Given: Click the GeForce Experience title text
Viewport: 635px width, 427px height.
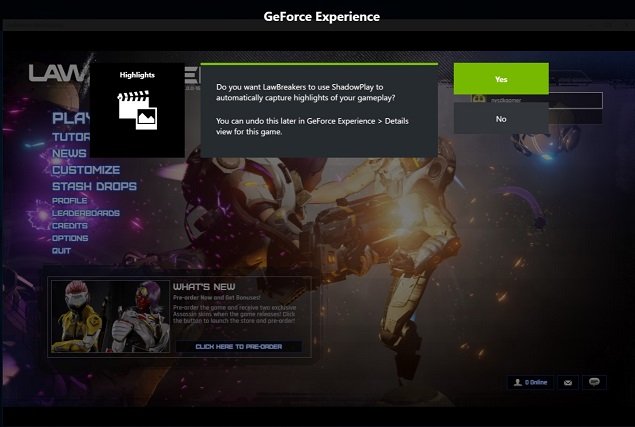Looking at the screenshot, I should click(322, 17).
